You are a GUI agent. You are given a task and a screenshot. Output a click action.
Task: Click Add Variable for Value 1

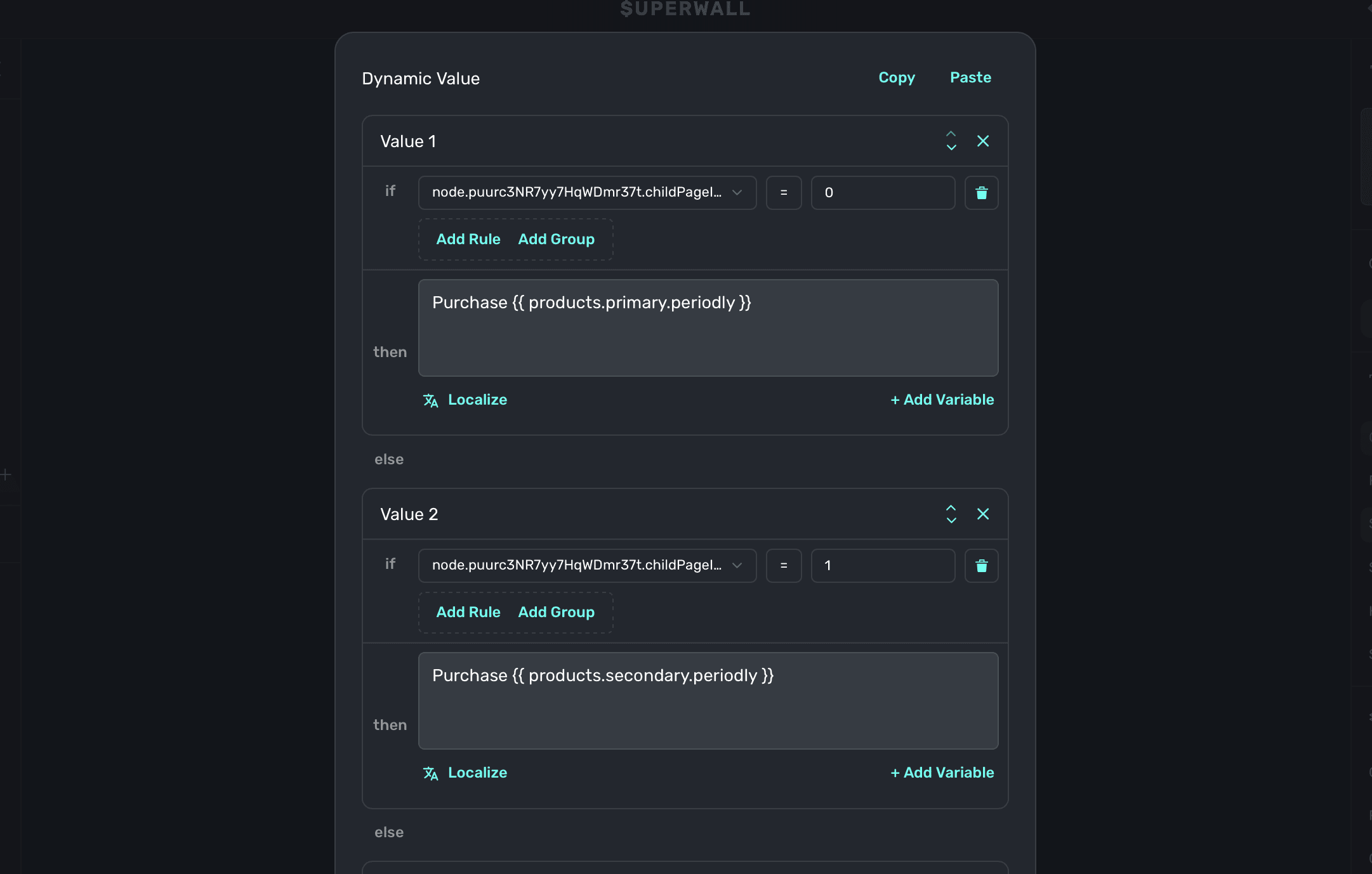942,400
